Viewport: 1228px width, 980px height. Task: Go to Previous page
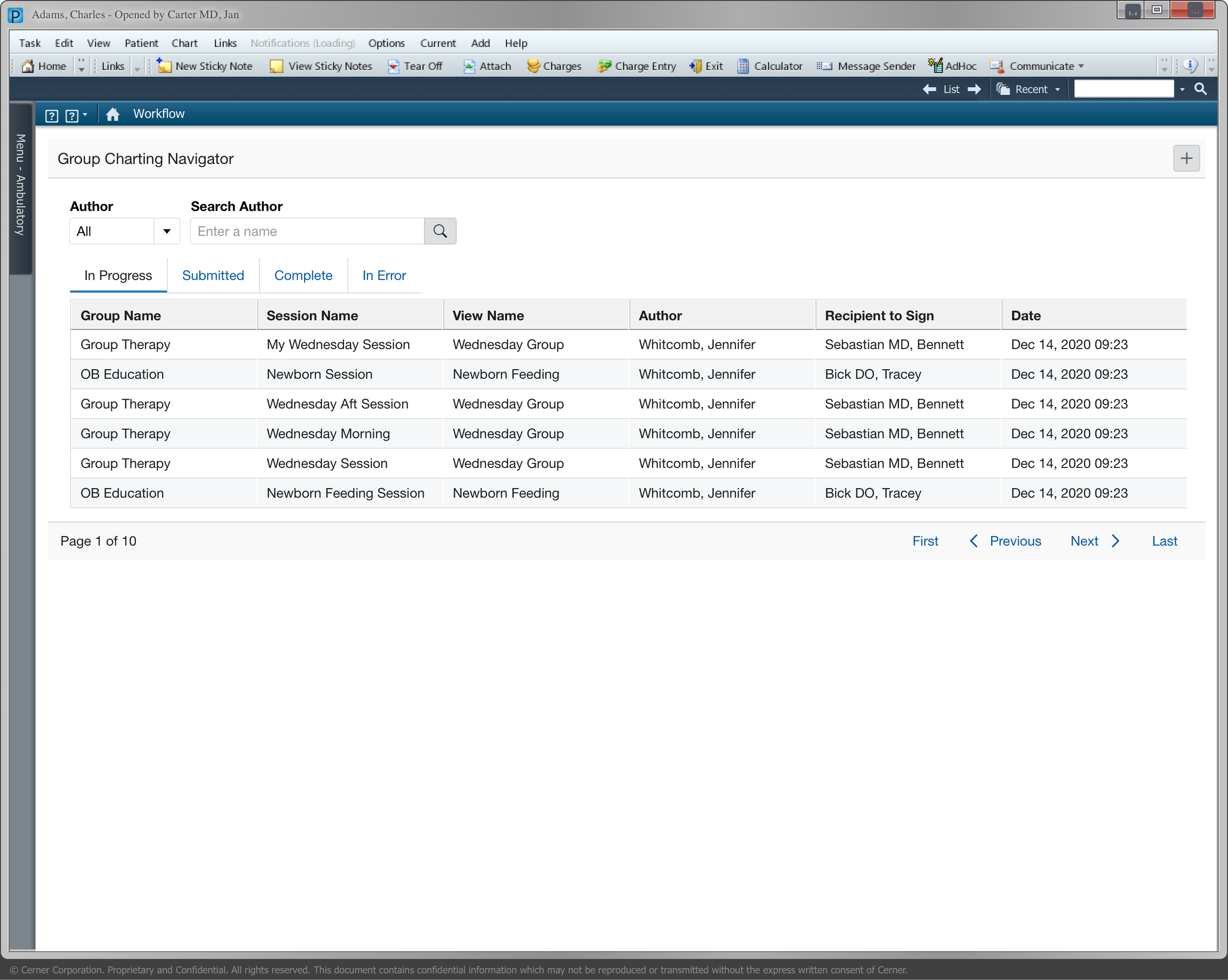click(1015, 541)
